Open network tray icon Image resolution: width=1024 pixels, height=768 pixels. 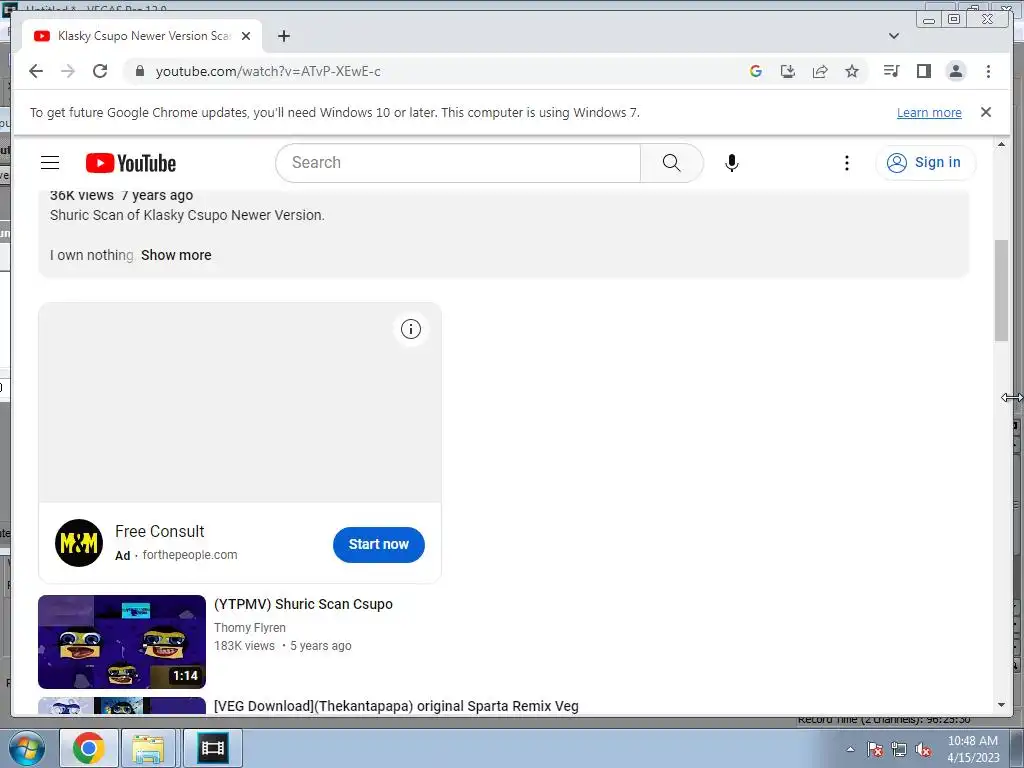click(899, 749)
